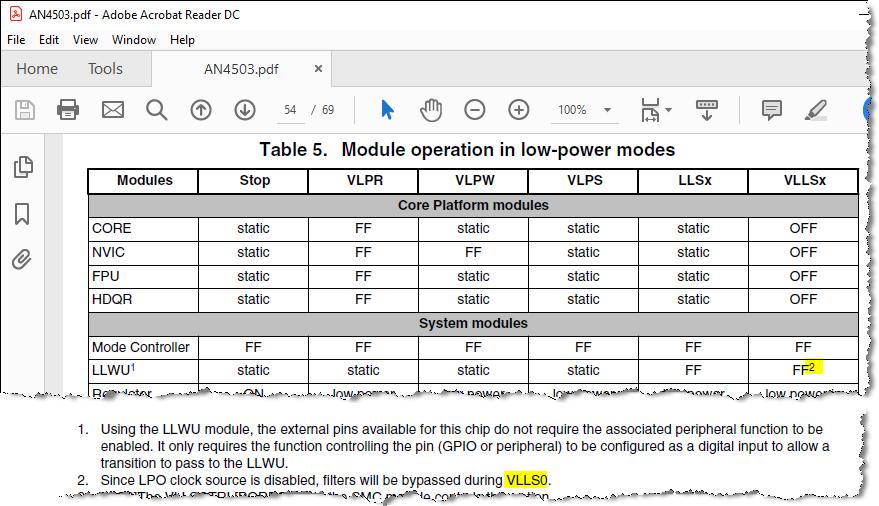Viewport: 879px width, 506px height.
Task: Click the read mode scrolling icon
Action: point(706,110)
